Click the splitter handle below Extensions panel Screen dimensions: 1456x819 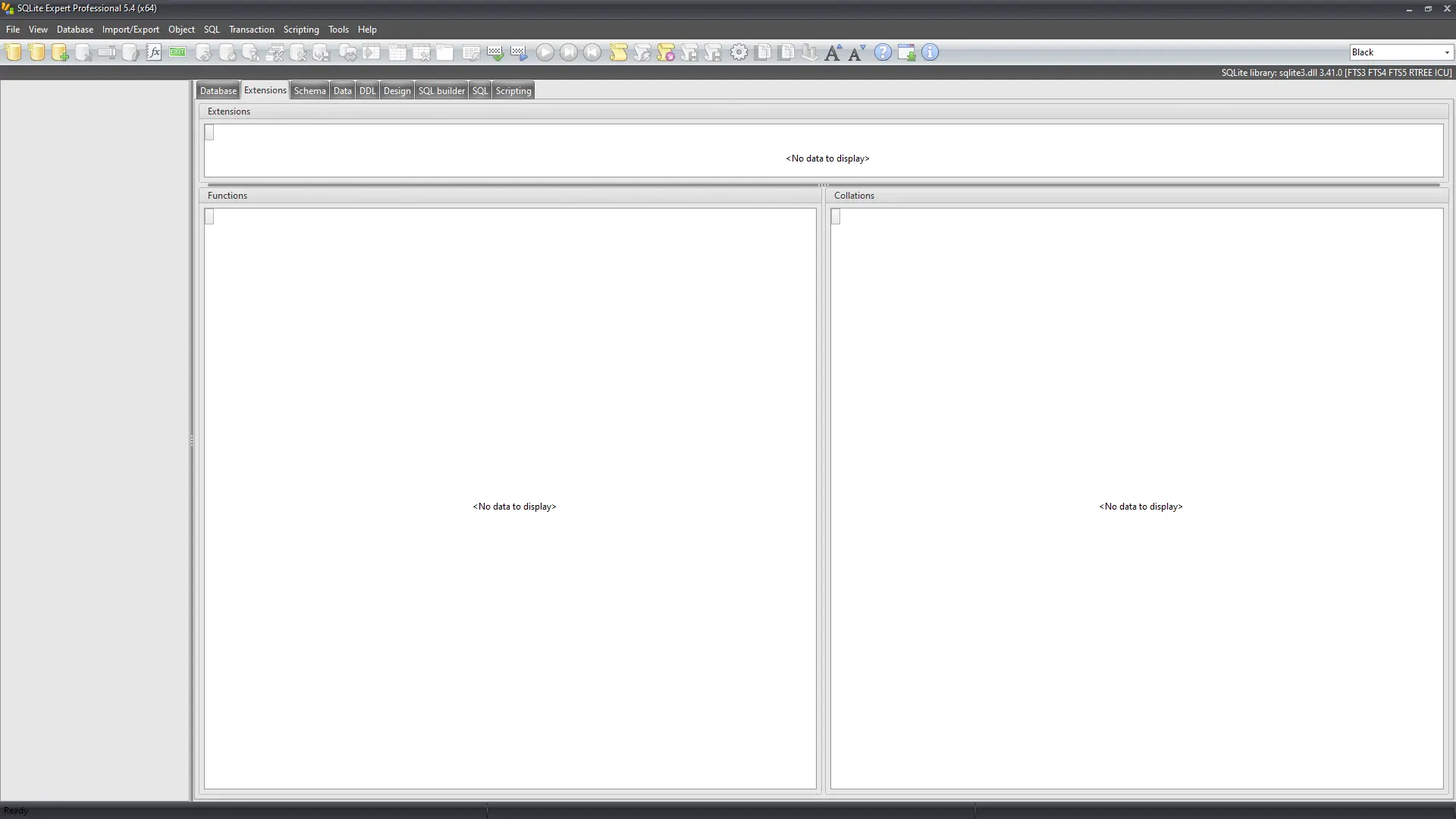(x=824, y=185)
